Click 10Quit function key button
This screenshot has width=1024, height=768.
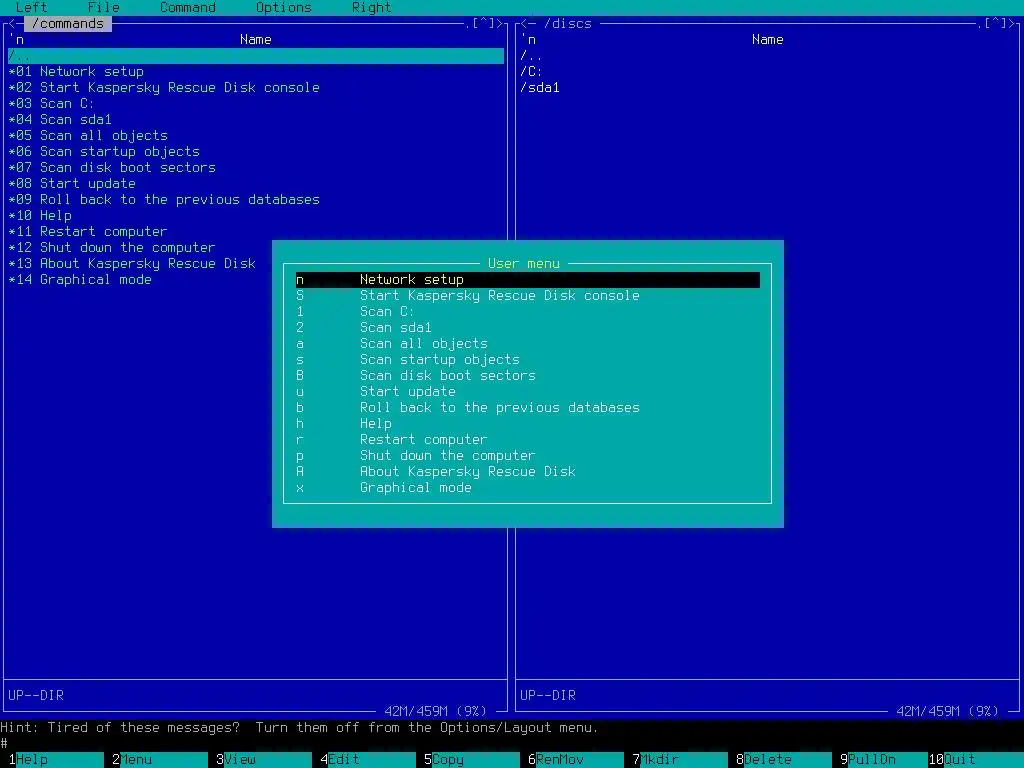(x=976, y=760)
